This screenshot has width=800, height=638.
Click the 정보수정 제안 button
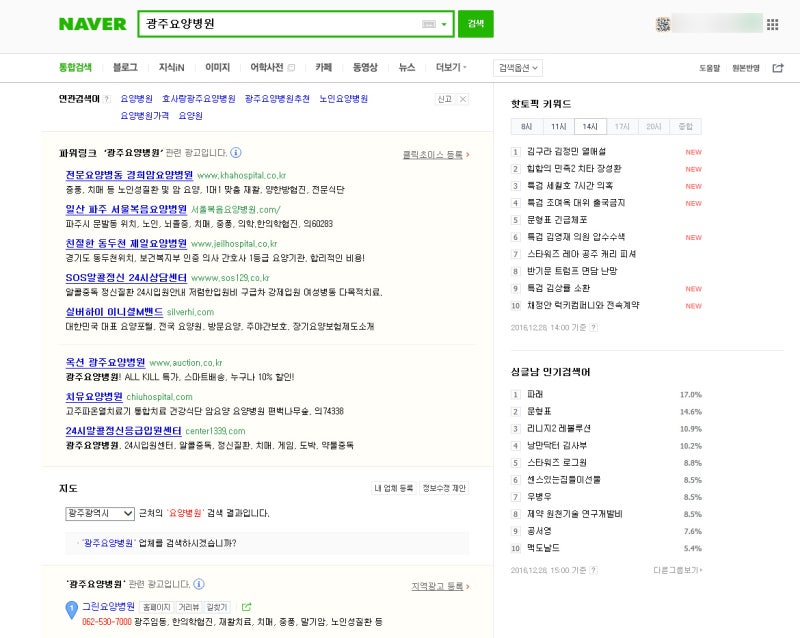444,488
